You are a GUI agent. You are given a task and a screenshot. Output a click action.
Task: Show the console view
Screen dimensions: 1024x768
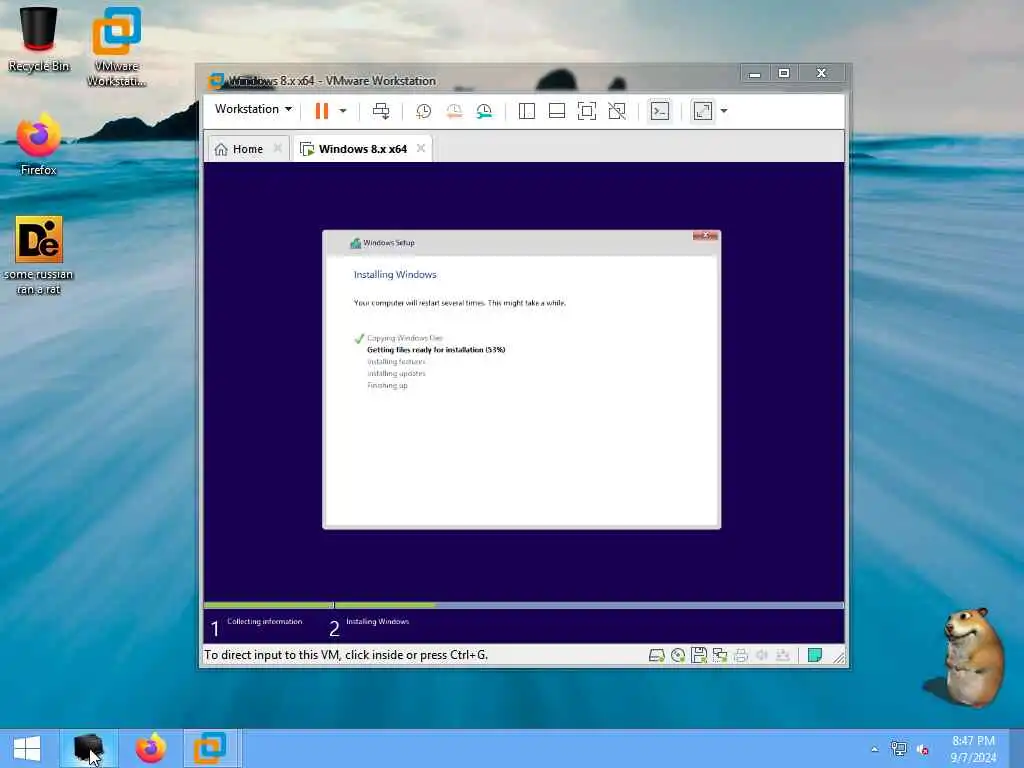pyautogui.click(x=660, y=111)
